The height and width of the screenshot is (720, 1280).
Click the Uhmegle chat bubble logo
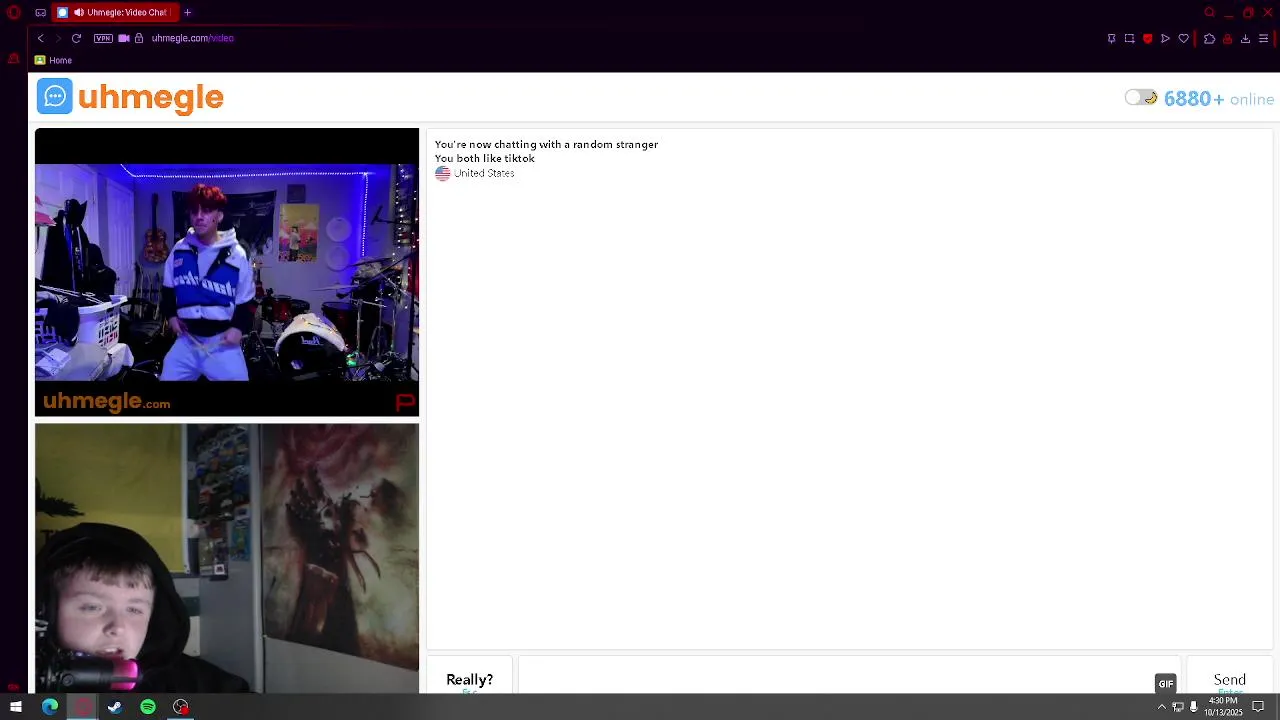55,97
